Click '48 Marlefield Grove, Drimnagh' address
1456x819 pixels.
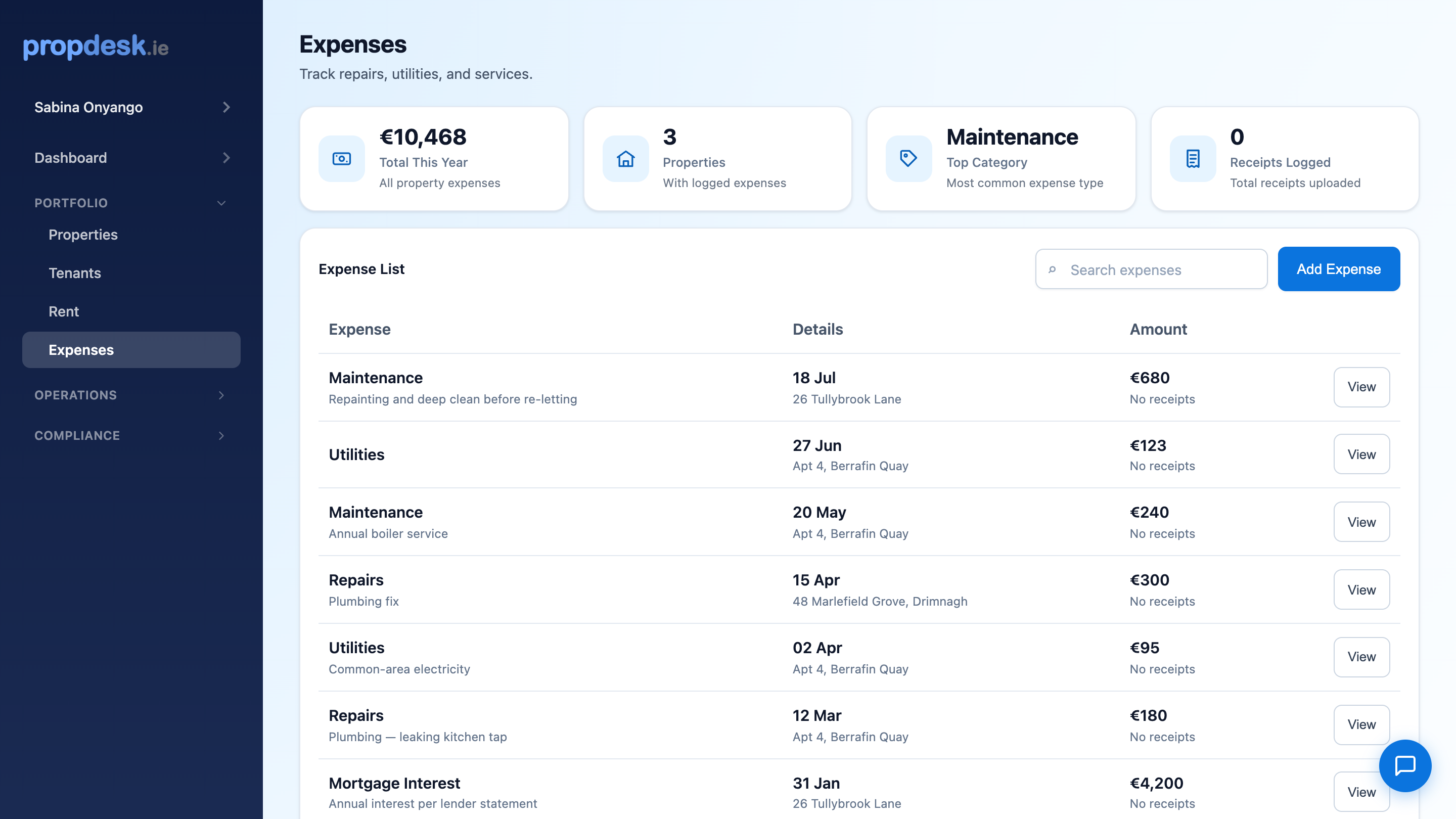pos(880,602)
